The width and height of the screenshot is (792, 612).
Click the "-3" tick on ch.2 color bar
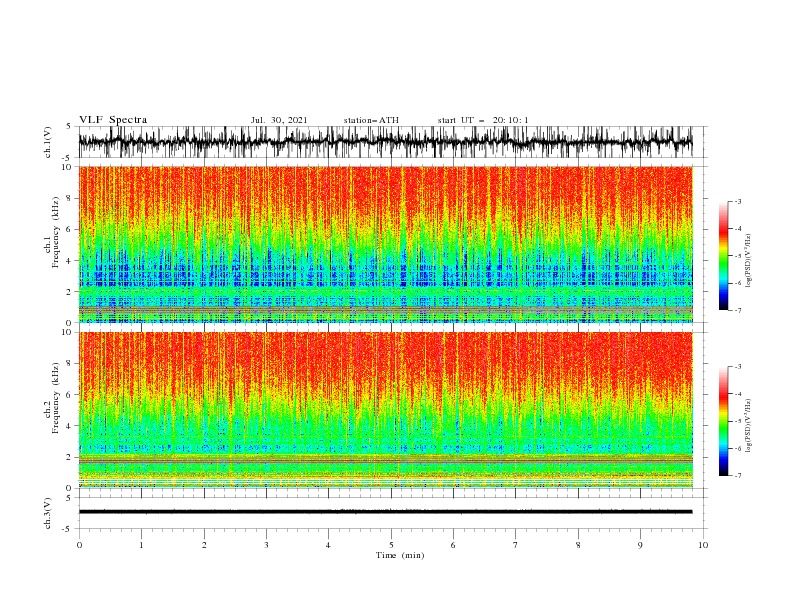click(738, 367)
